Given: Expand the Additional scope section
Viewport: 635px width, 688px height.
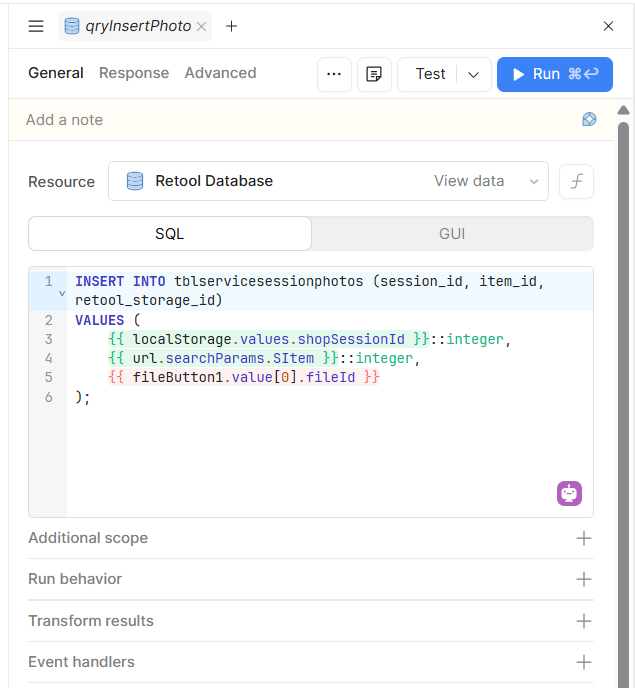Looking at the screenshot, I should (584, 538).
